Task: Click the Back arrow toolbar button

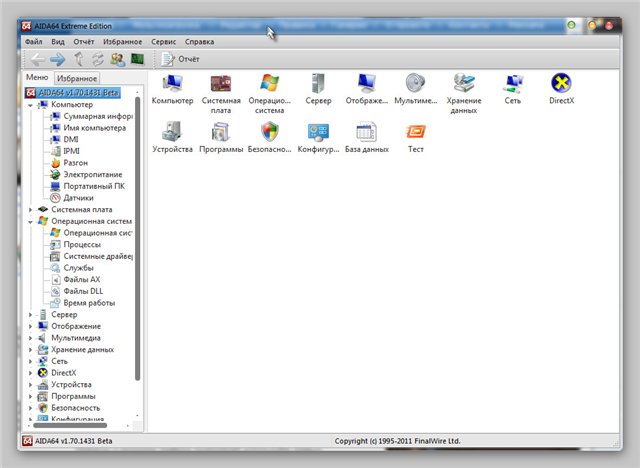Action: point(38,60)
